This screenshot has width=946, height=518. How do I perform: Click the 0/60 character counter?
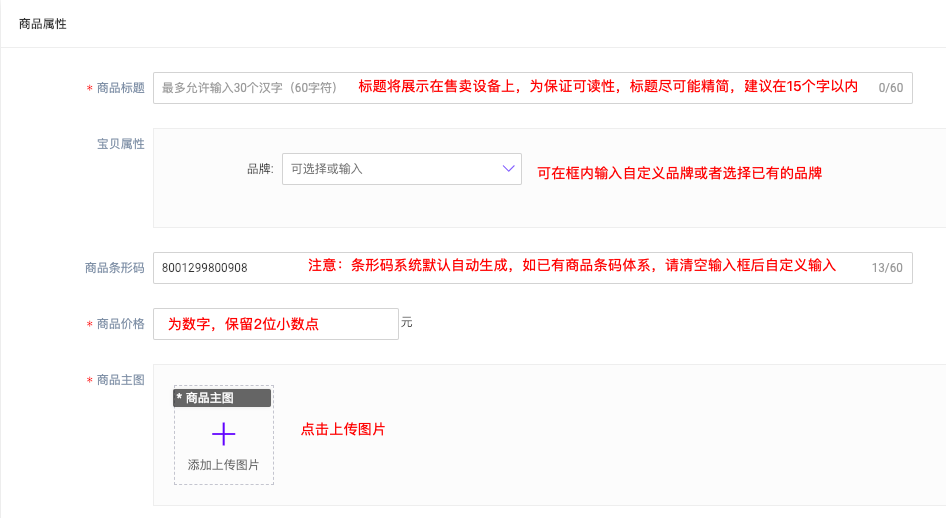click(890, 88)
